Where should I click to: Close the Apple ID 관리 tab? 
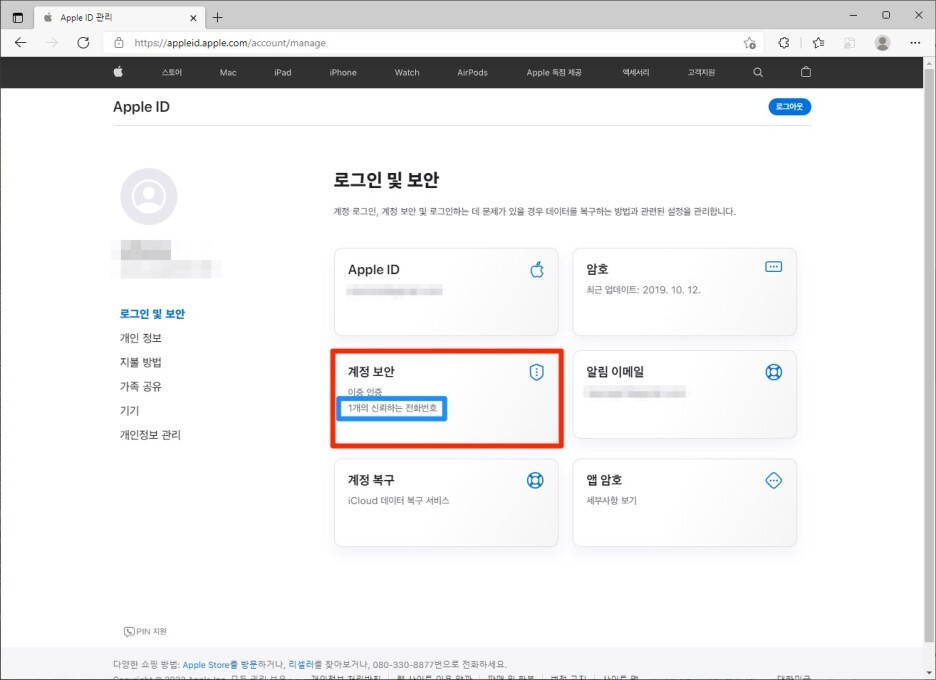(x=193, y=18)
